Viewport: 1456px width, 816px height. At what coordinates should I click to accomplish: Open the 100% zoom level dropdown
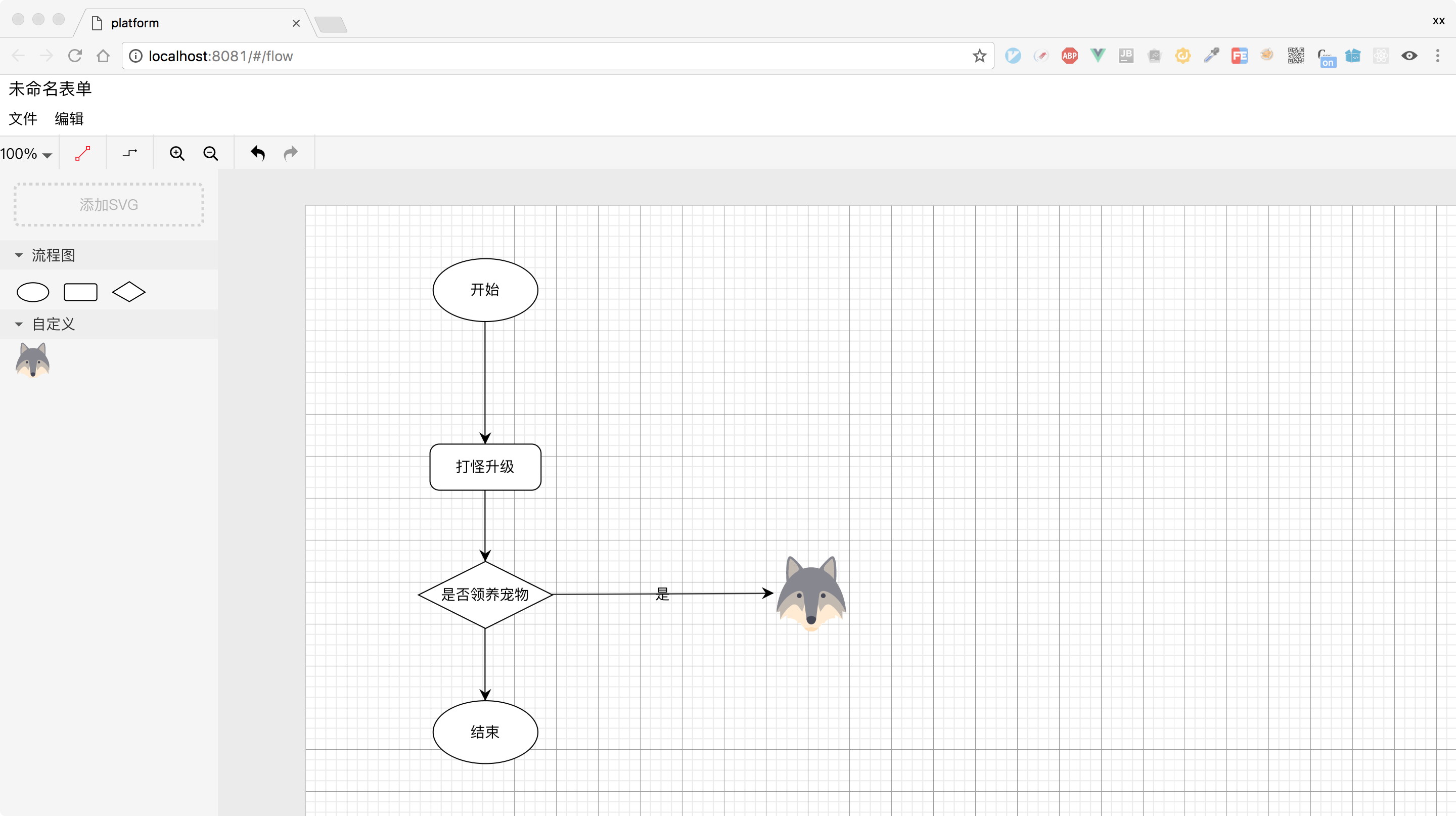point(26,154)
